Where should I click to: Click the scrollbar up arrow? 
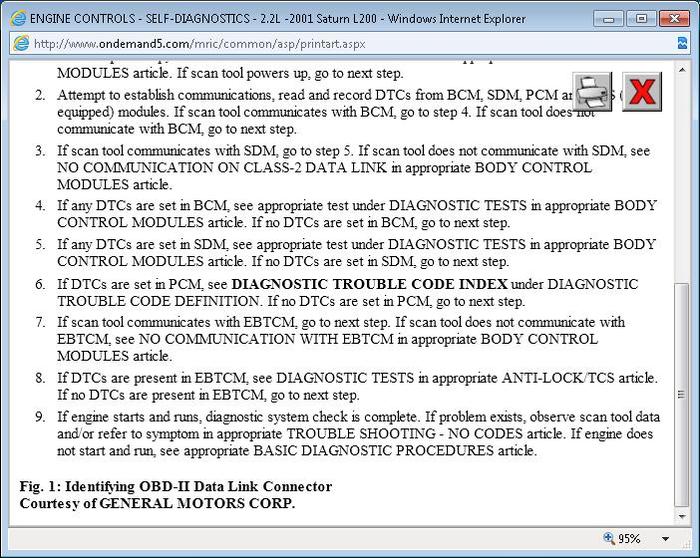[682, 70]
